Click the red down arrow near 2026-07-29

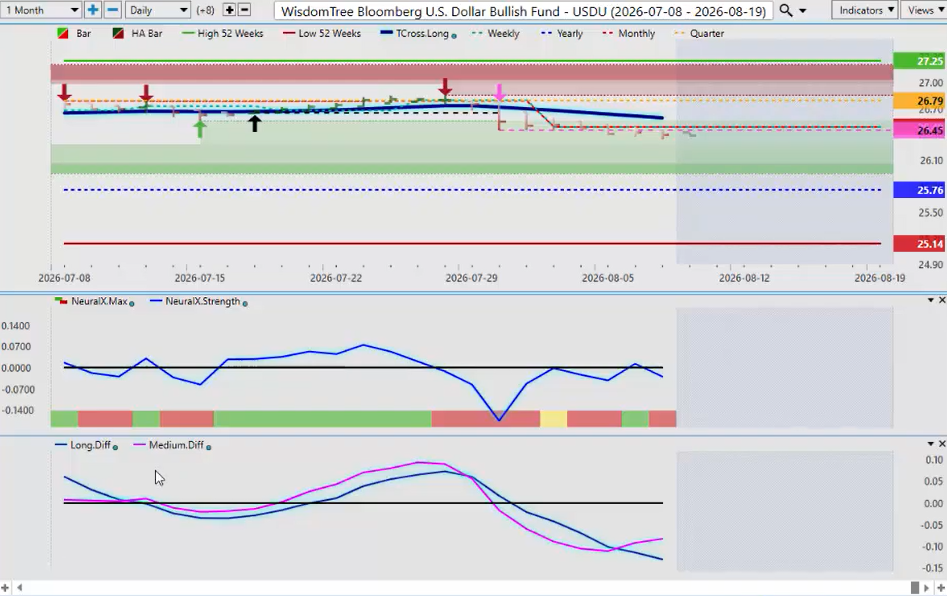(x=445, y=87)
